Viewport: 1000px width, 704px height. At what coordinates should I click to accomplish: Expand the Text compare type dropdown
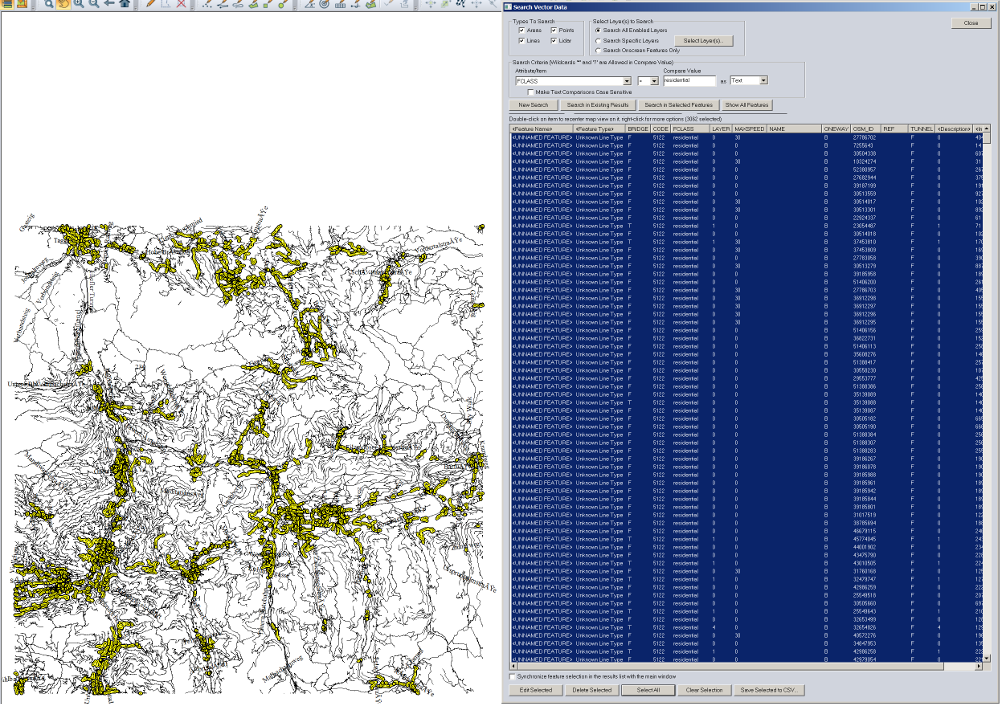[763, 81]
